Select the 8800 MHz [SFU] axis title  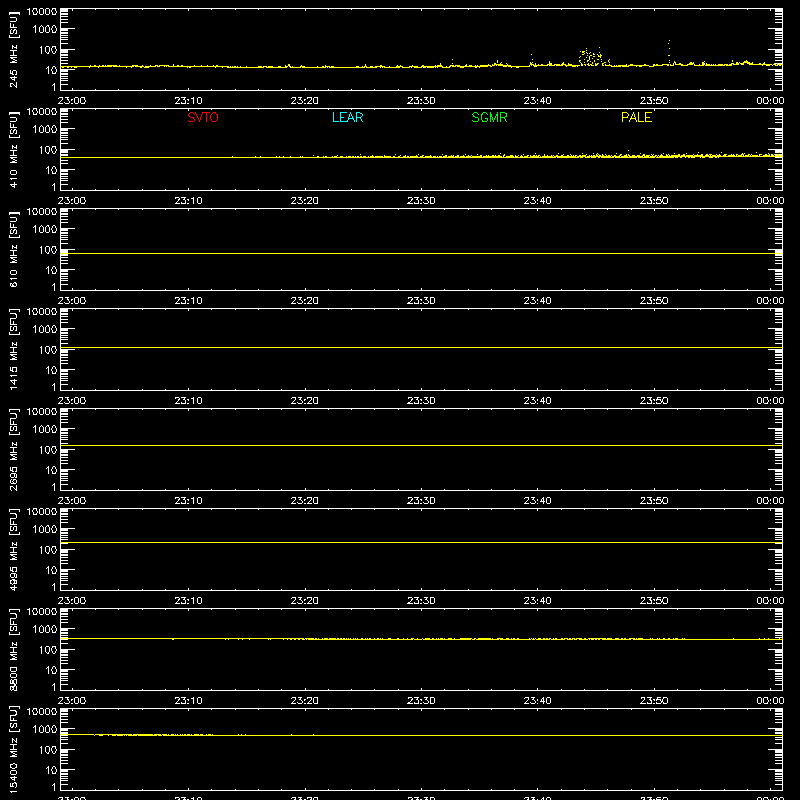(x=14, y=649)
